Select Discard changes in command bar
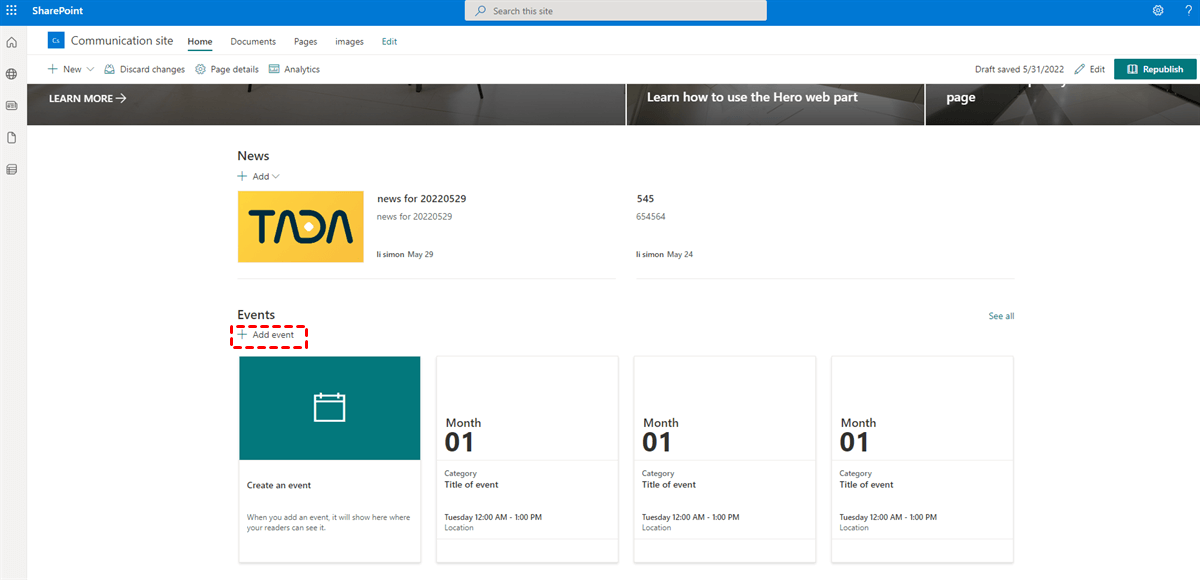1200x580 pixels. [145, 69]
